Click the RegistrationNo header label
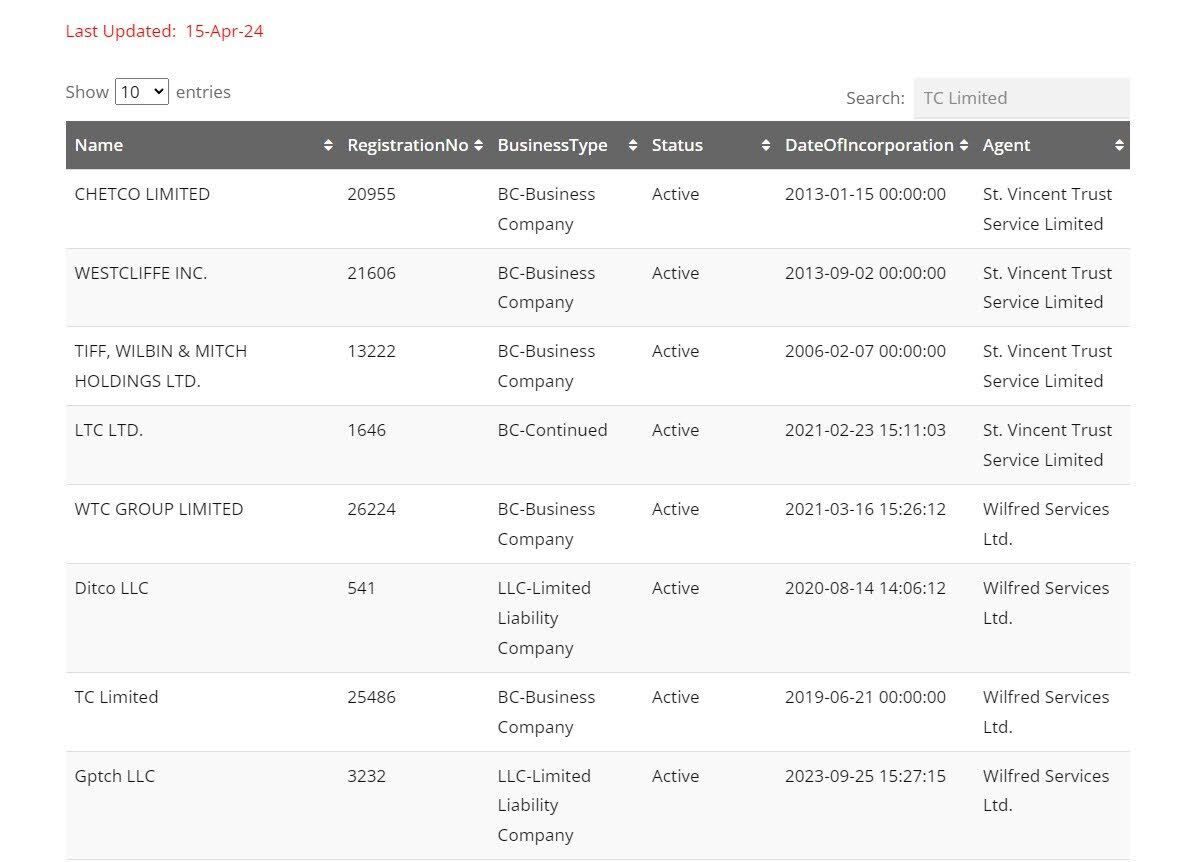Viewport: 1178px width, 862px height. pyautogui.click(x=408, y=145)
